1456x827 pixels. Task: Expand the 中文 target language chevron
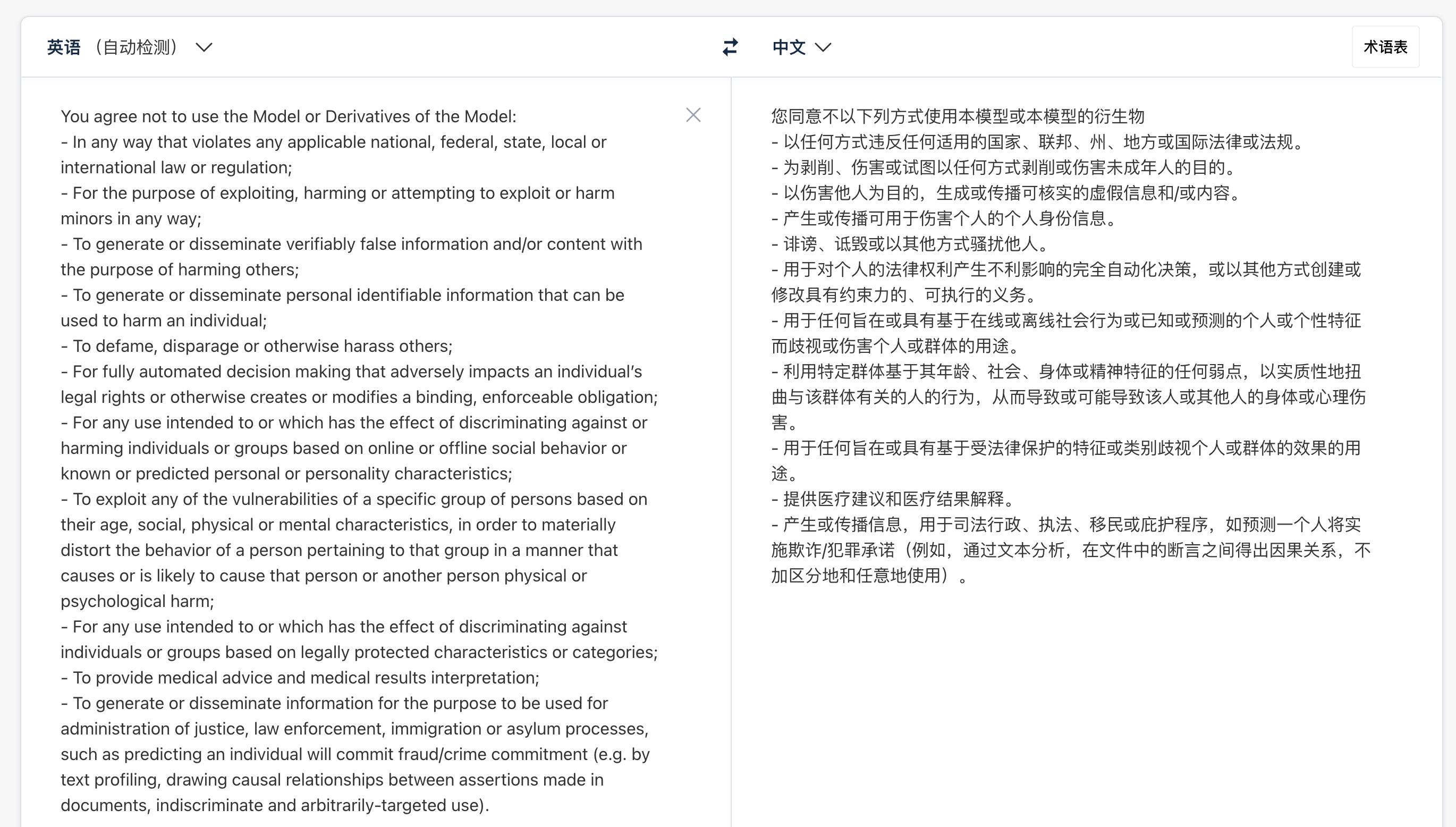point(823,47)
